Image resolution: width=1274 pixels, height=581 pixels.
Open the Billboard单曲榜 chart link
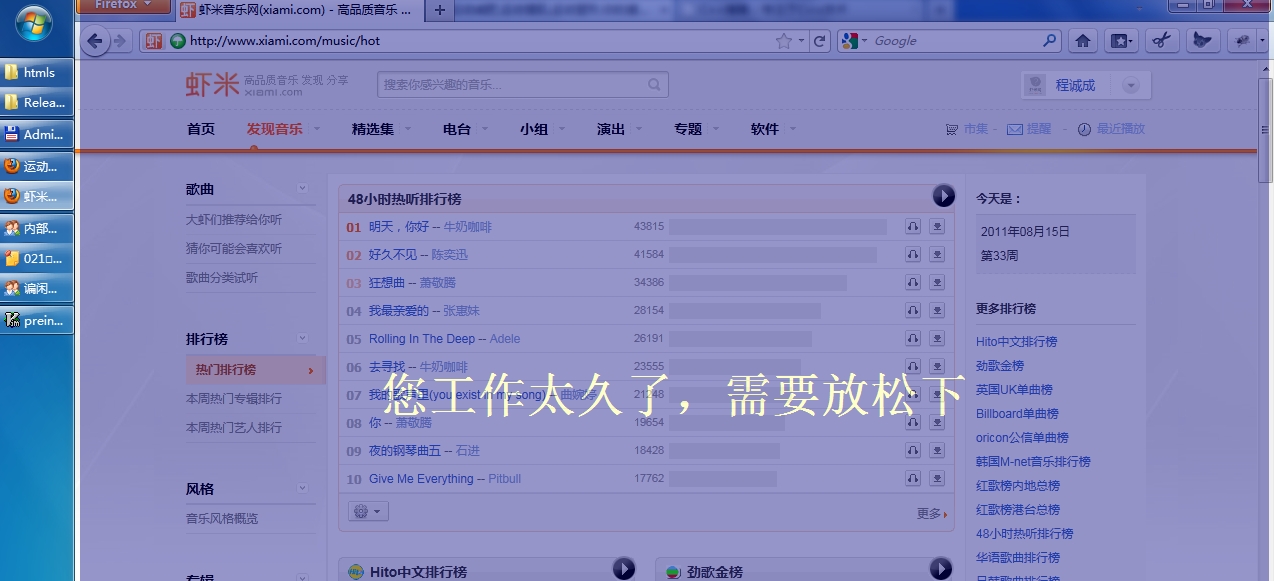pyautogui.click(x=1017, y=414)
